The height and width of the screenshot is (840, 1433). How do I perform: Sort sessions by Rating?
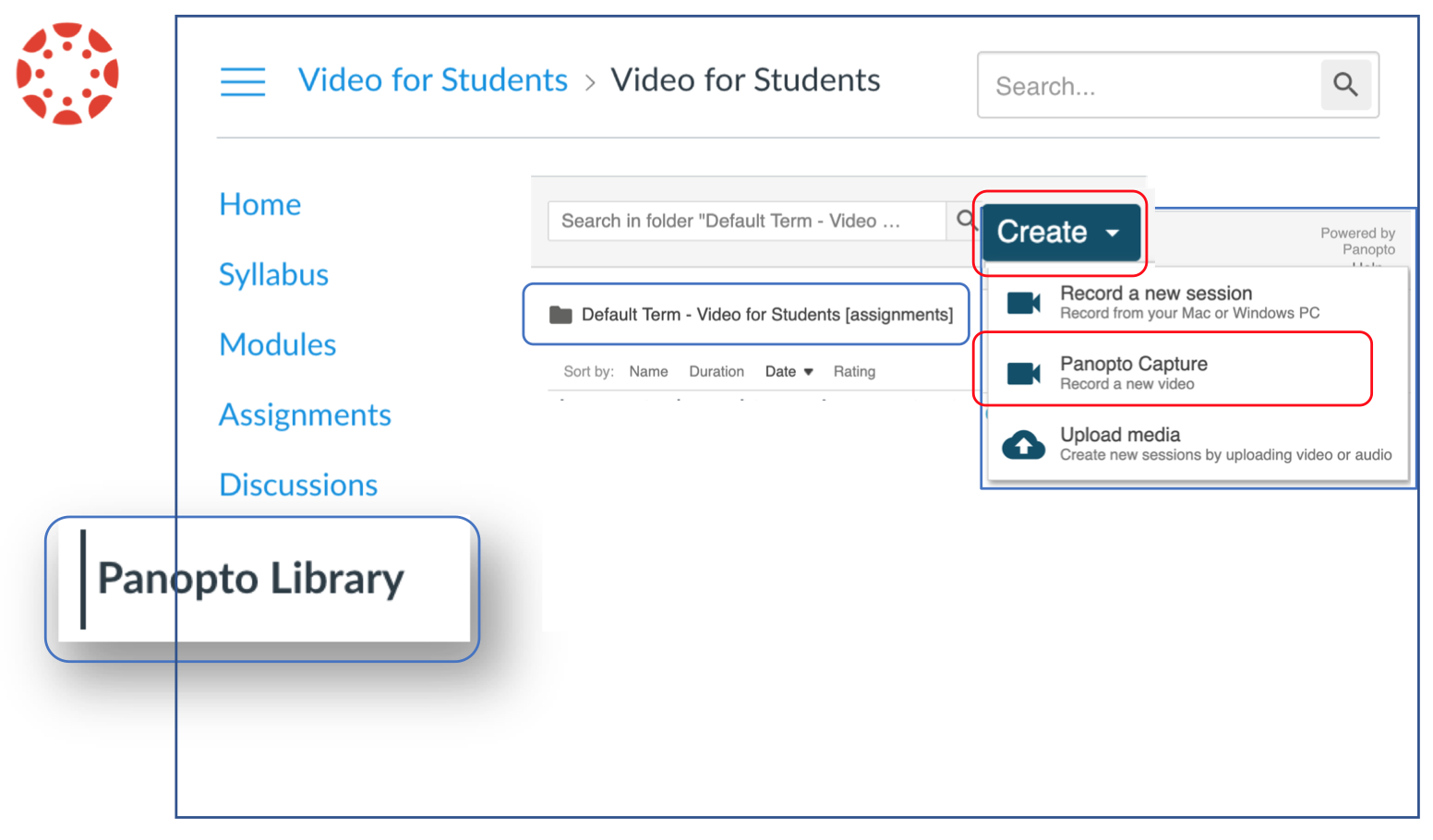click(854, 372)
